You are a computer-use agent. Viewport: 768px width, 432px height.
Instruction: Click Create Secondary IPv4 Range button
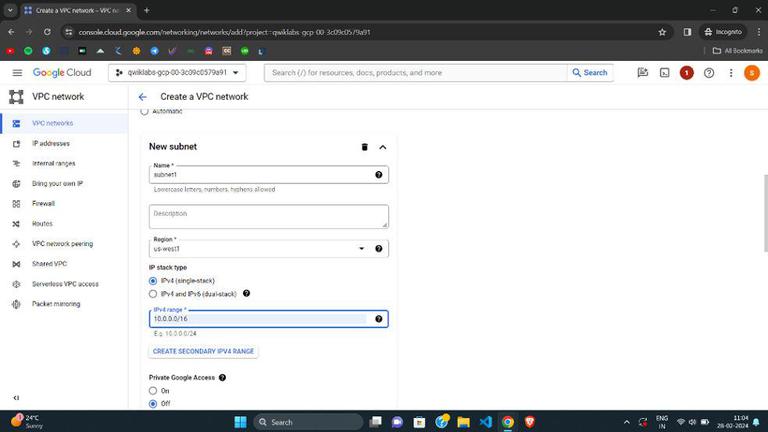tap(203, 352)
